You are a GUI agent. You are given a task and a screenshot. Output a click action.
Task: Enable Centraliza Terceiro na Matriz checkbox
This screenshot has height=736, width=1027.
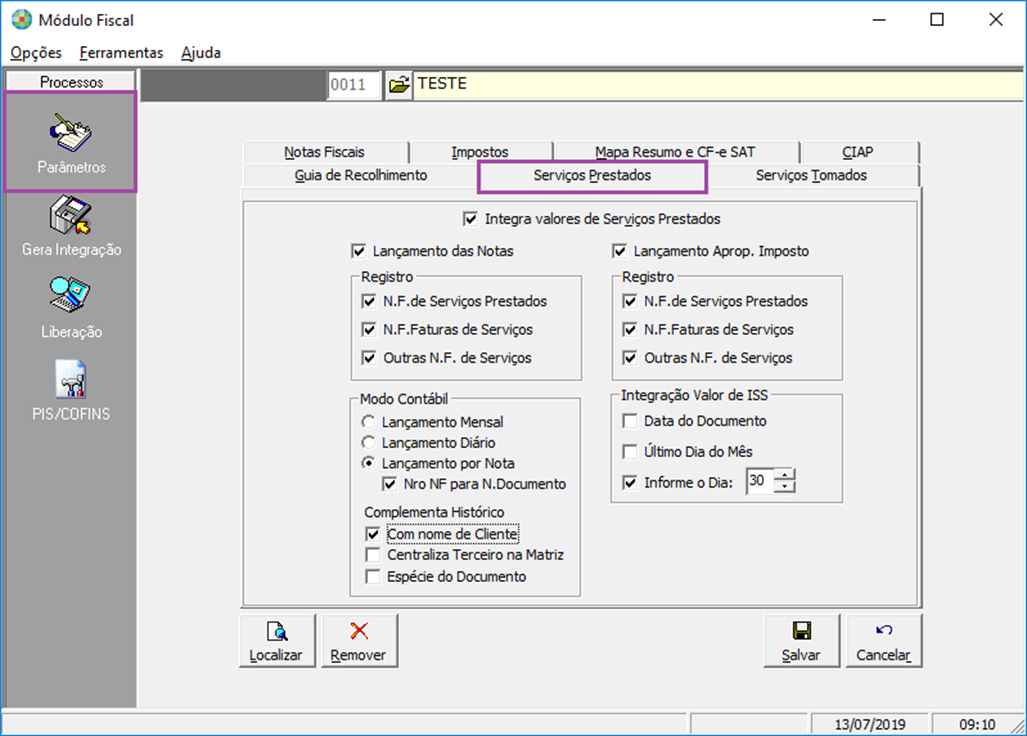[x=373, y=555]
